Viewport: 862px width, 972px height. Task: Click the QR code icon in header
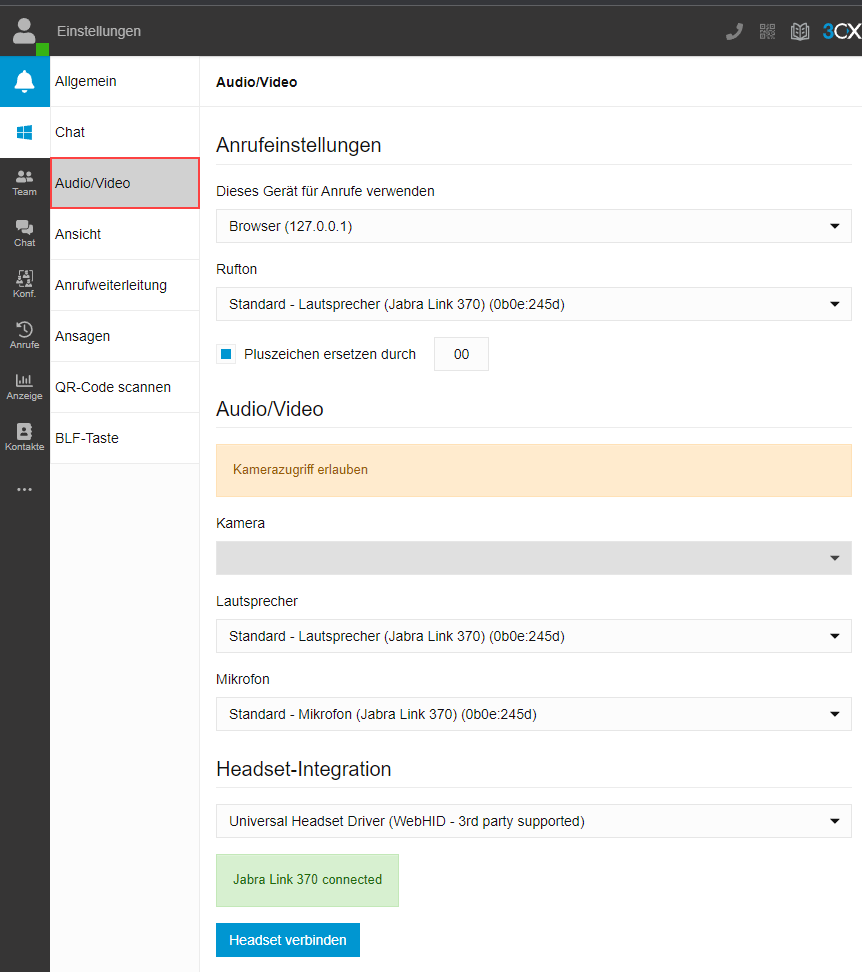coord(767,31)
